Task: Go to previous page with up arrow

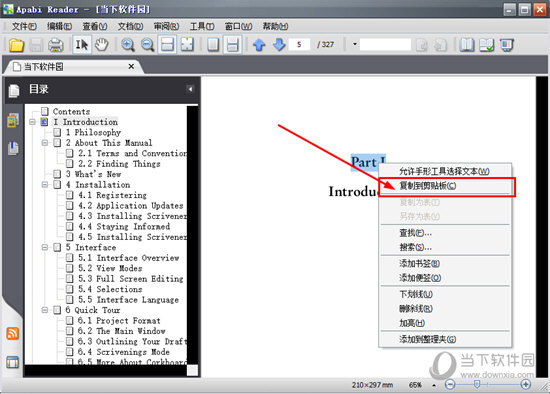Action: [x=259, y=45]
